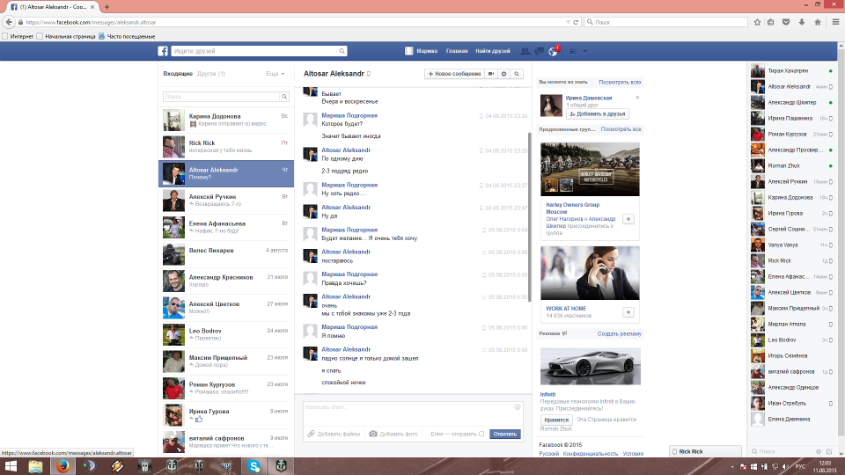Click the РУС language indicator in tray
Image resolution: width=845 pixels, height=475 pixels.
pyautogui.click(x=800, y=466)
